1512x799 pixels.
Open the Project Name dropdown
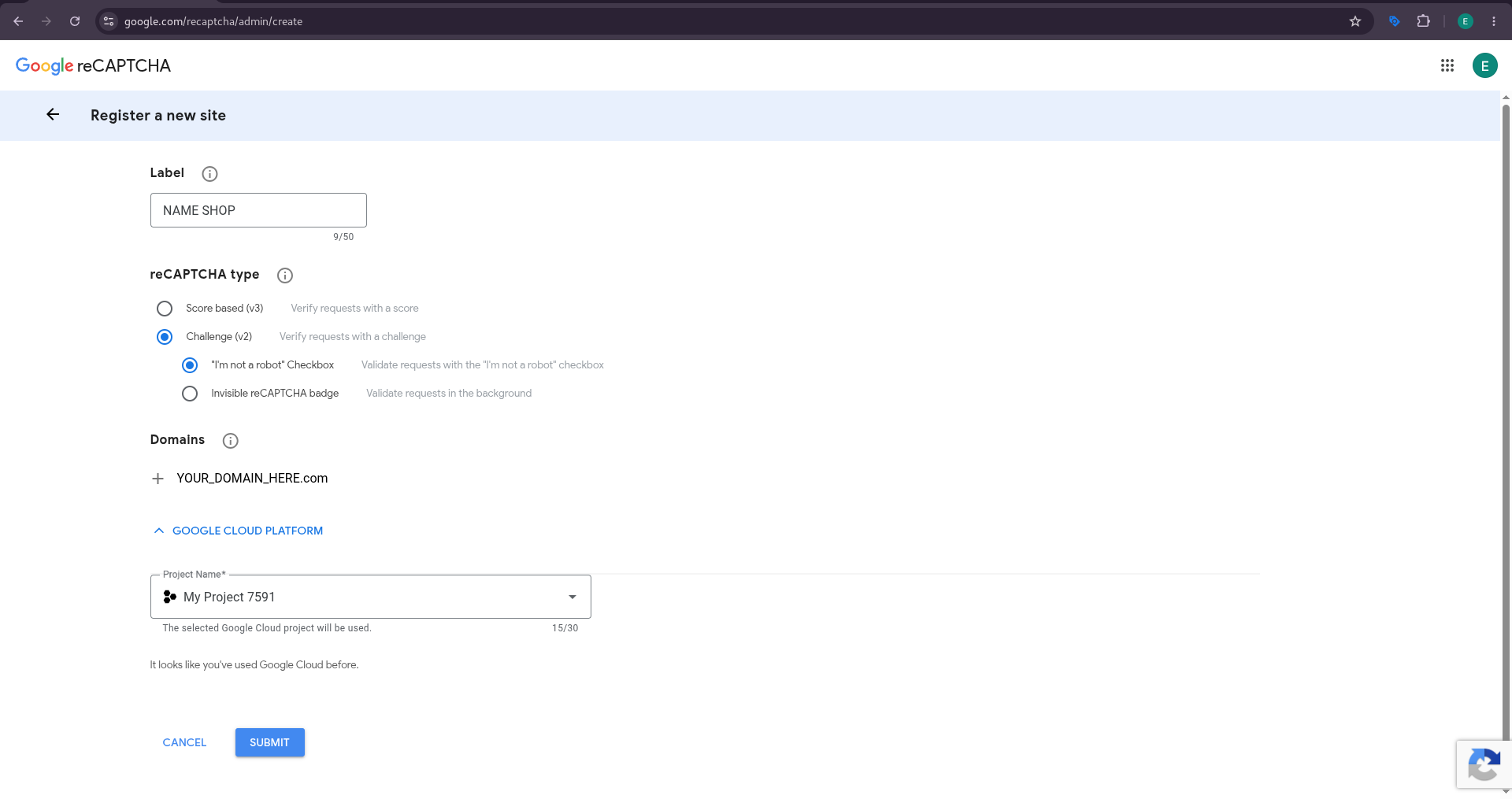click(x=371, y=597)
